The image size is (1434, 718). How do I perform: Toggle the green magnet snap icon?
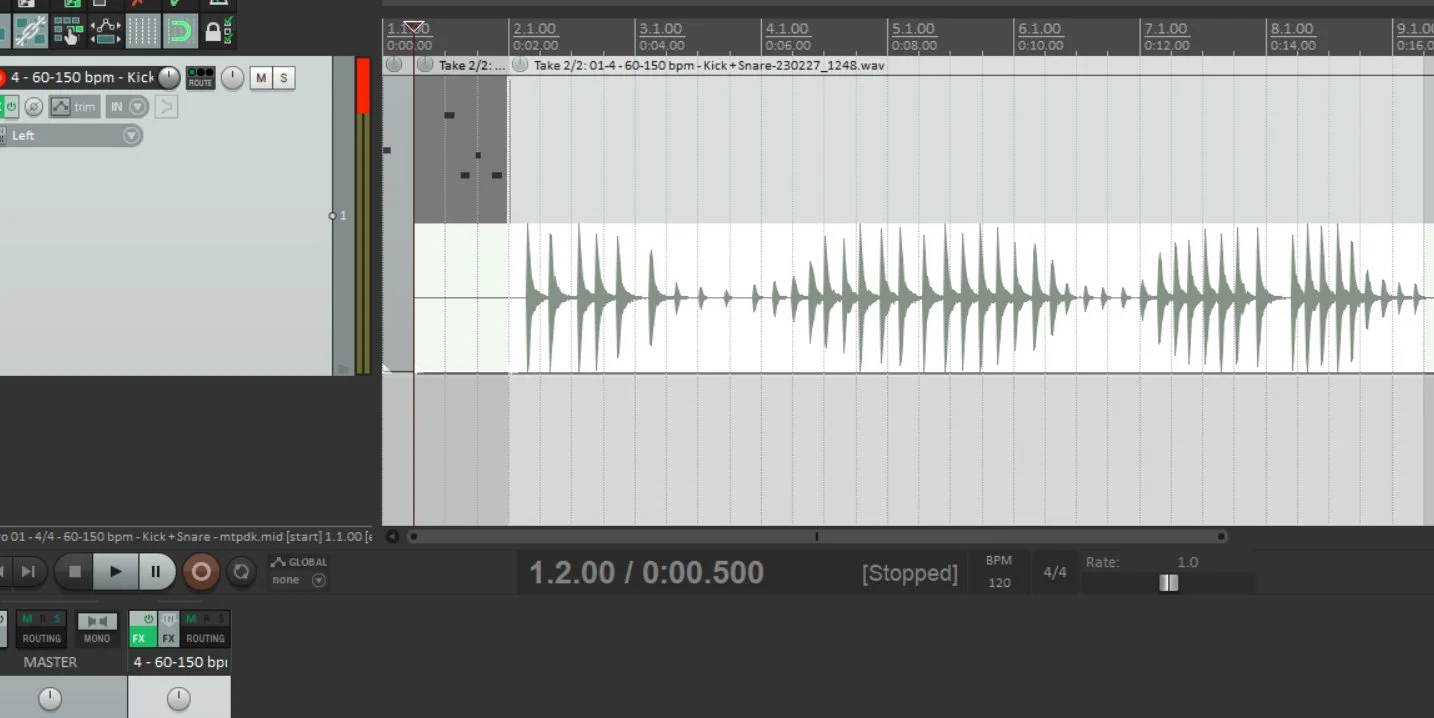pyautogui.click(x=179, y=32)
